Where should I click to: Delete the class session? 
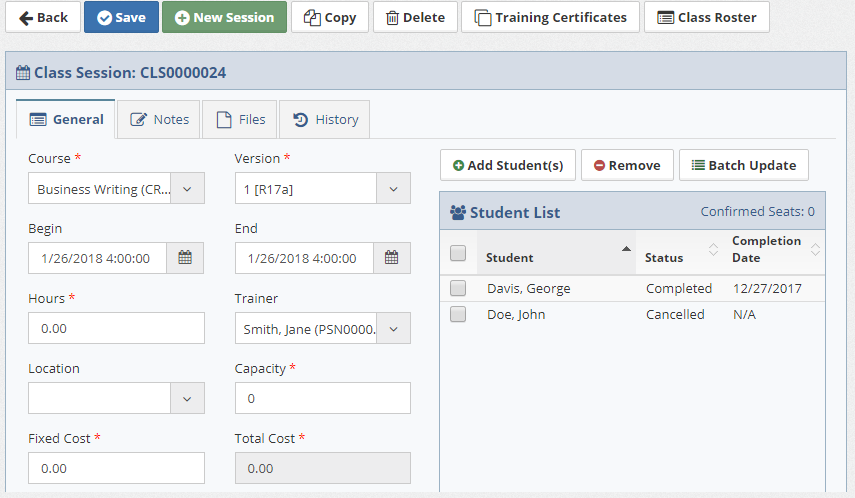pyautogui.click(x=416, y=17)
